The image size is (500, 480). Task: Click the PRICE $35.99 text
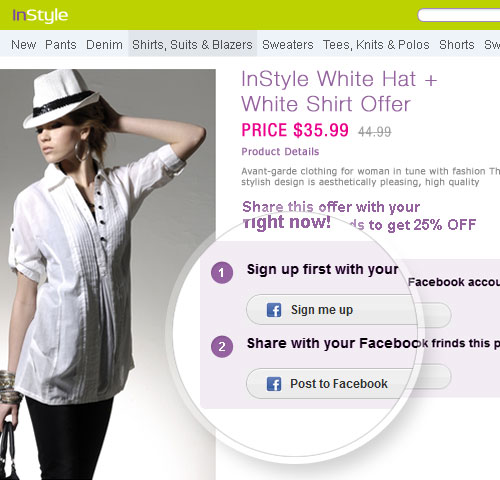pyautogui.click(x=295, y=130)
